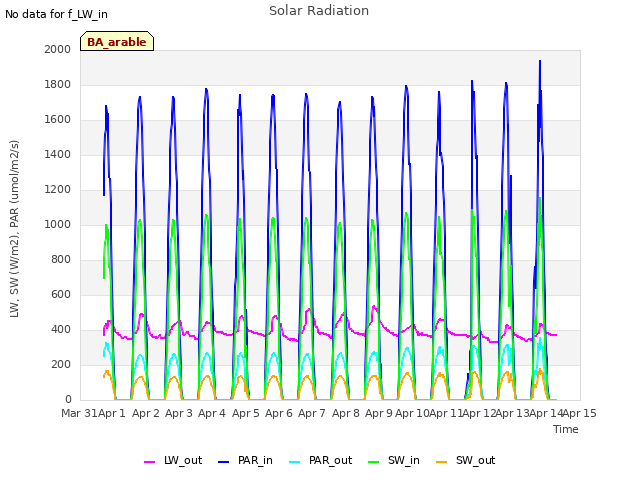Toggle the SW_out legend entry
Viewport: 640px width, 480px height.
click(x=466, y=460)
